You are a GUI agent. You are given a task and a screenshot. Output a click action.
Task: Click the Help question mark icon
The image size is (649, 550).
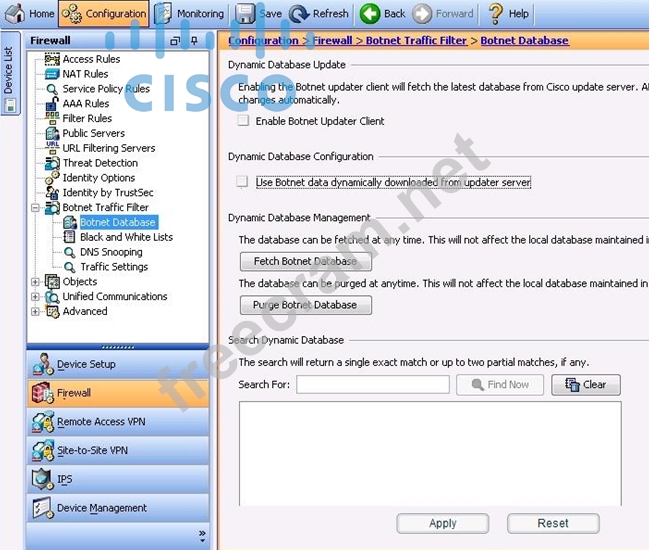pyautogui.click(x=495, y=14)
